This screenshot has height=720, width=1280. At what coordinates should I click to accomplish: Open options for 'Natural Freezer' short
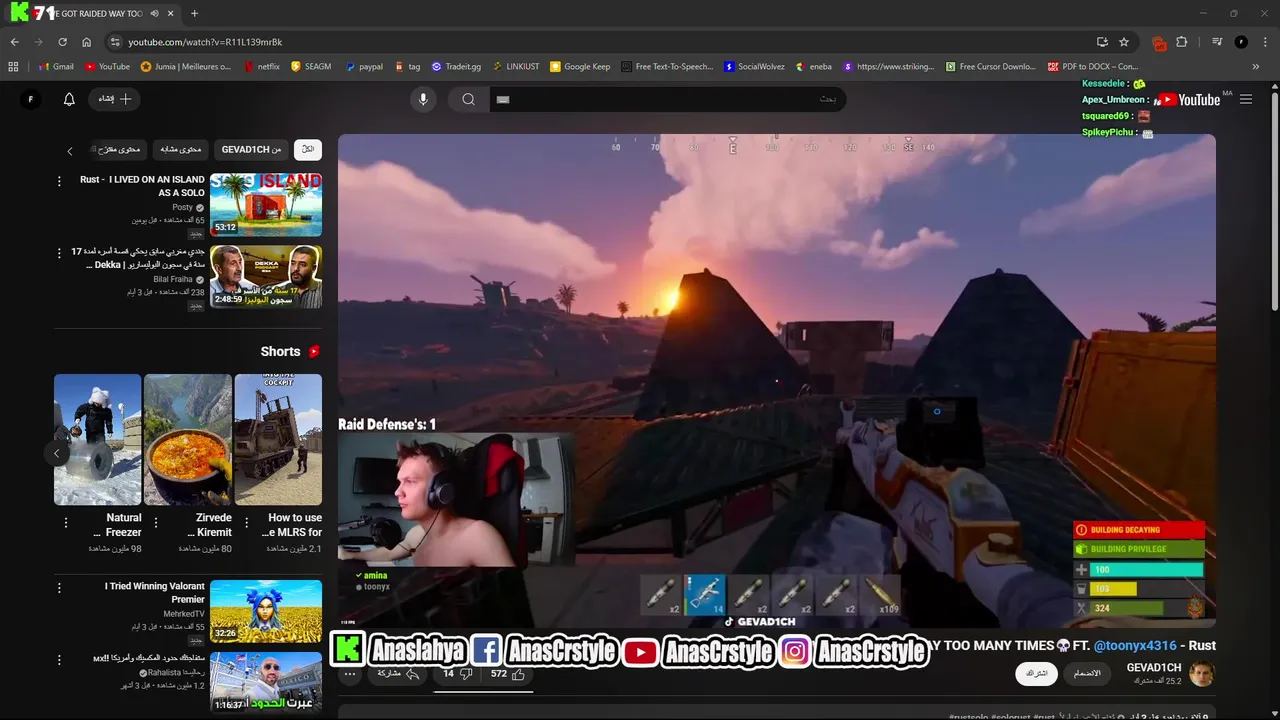tap(66, 522)
